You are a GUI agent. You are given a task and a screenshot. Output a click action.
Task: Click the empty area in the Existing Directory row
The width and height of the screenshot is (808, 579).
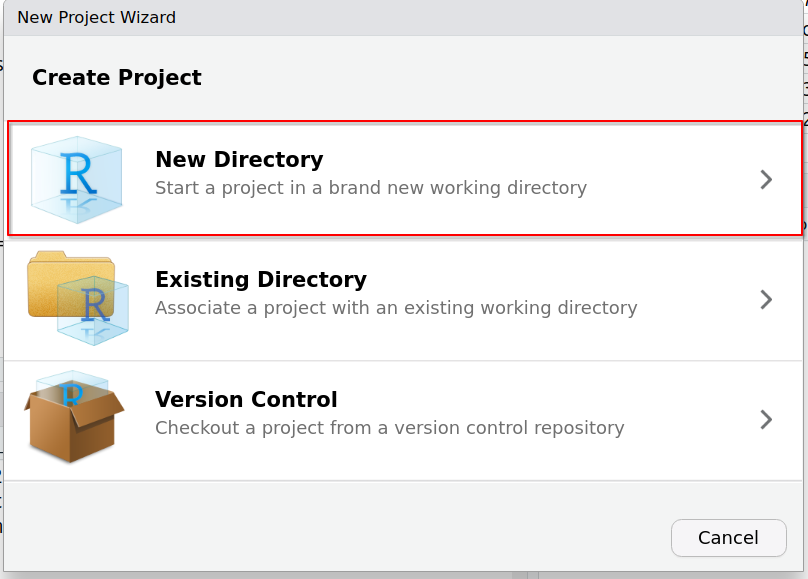pos(696,300)
